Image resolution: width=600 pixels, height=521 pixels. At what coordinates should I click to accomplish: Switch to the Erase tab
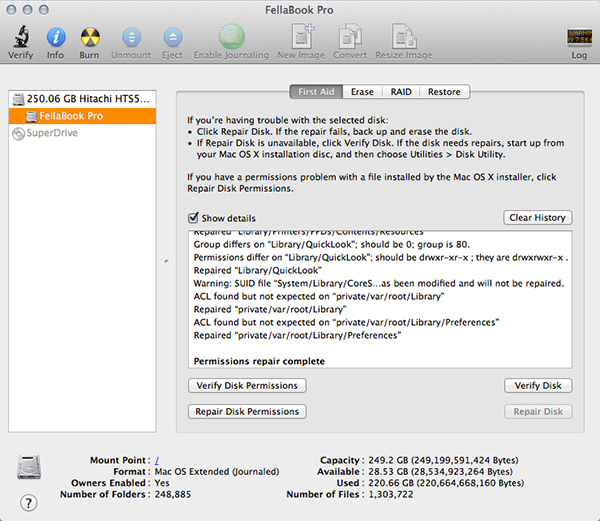point(362,92)
